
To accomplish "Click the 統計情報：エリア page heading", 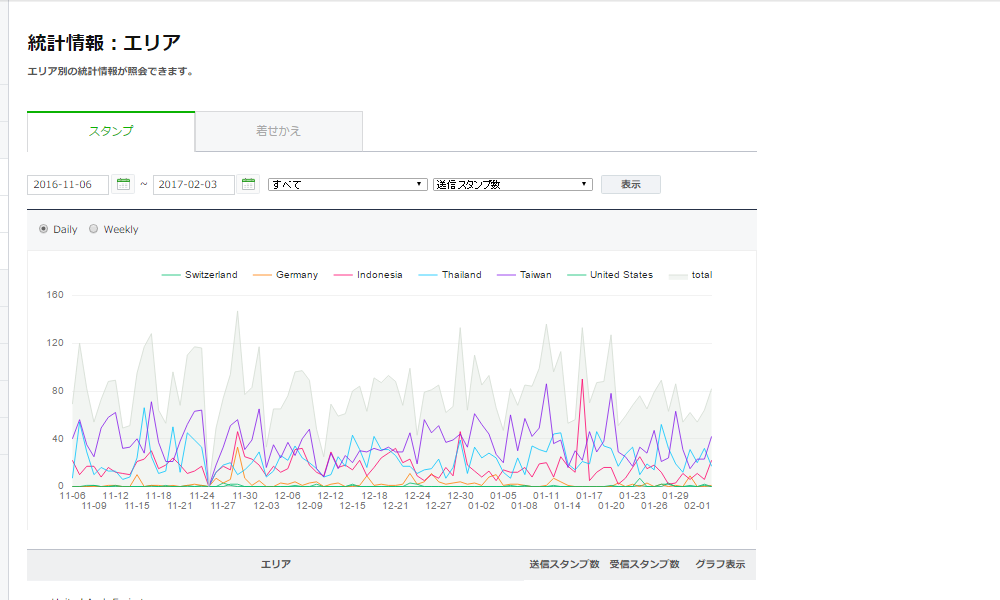I will [x=104, y=43].
